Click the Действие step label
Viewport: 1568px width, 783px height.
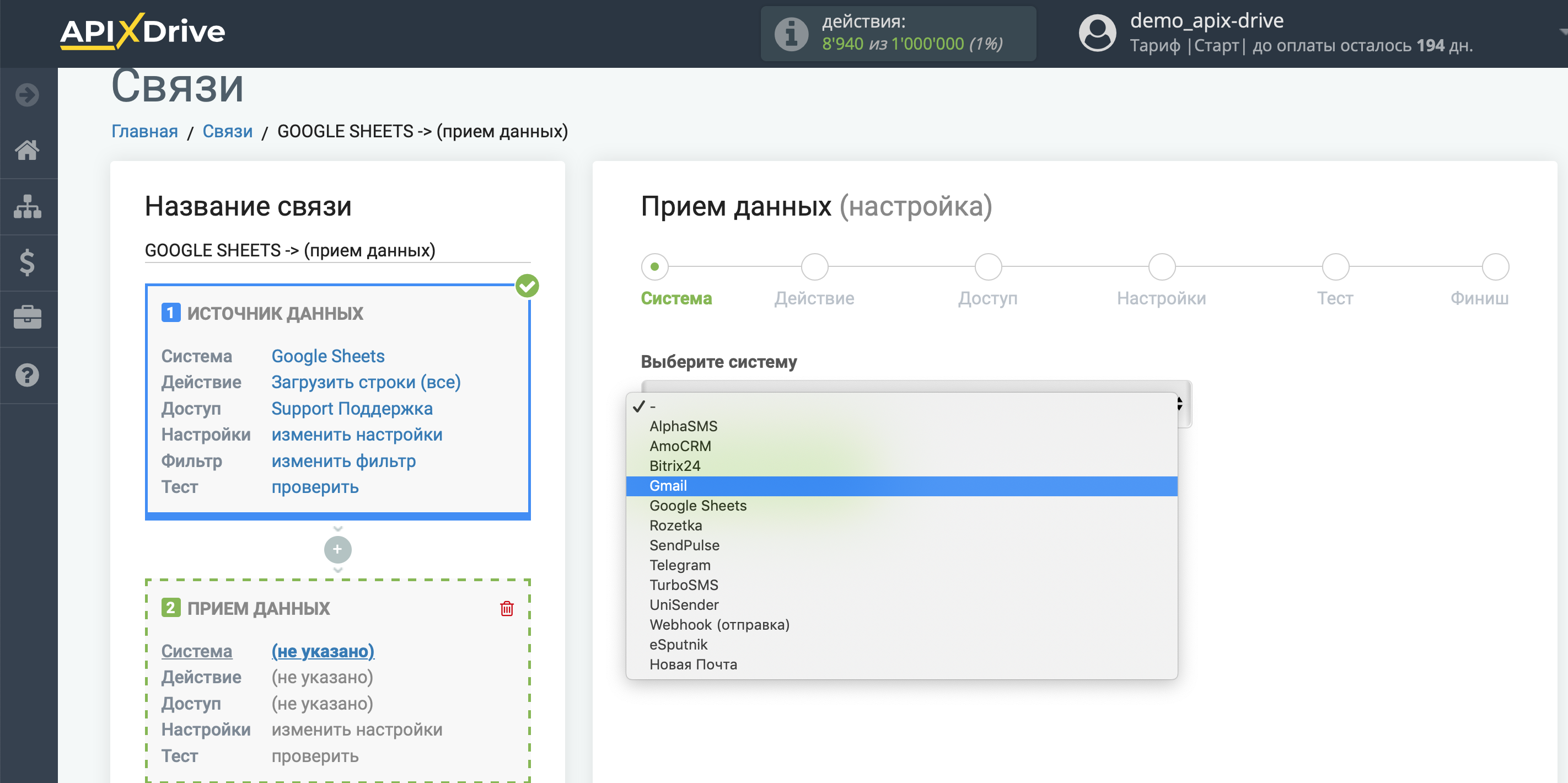(814, 298)
